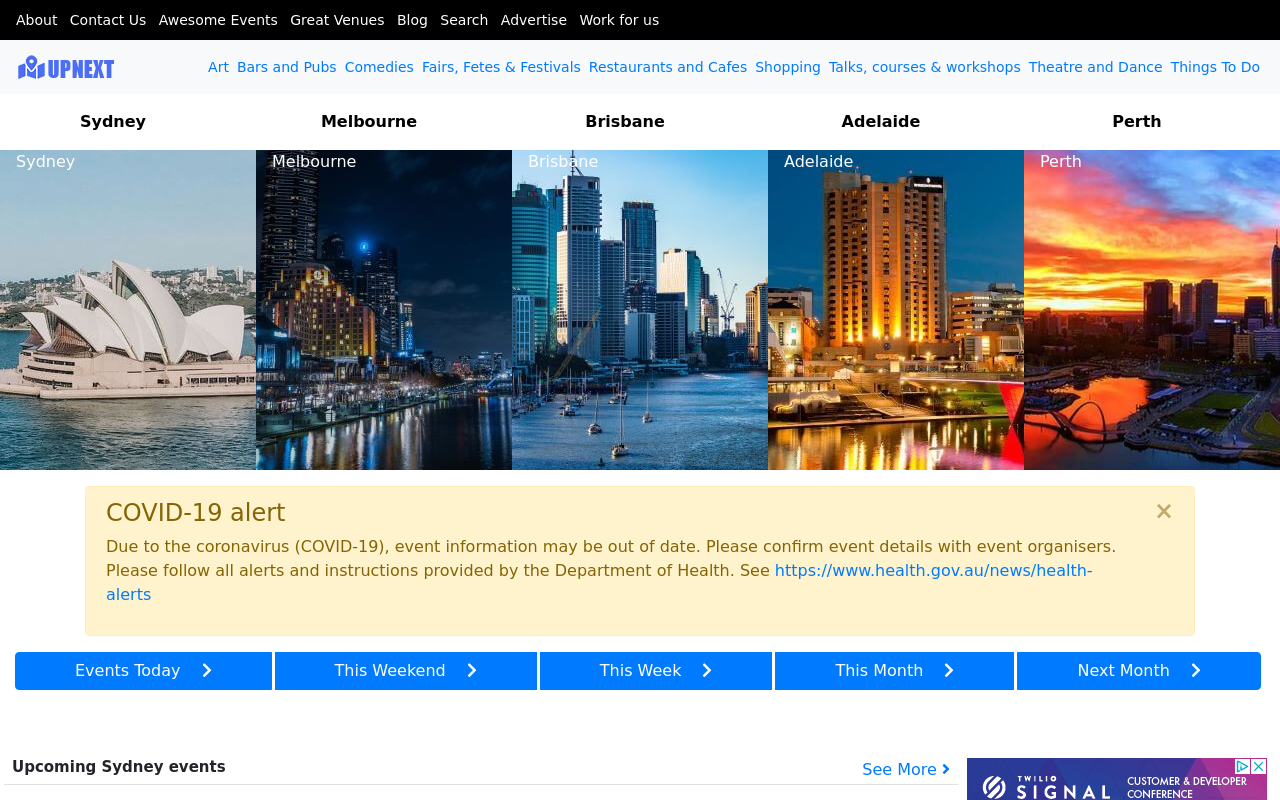
Task: Open the Contact Us page
Action: point(108,20)
